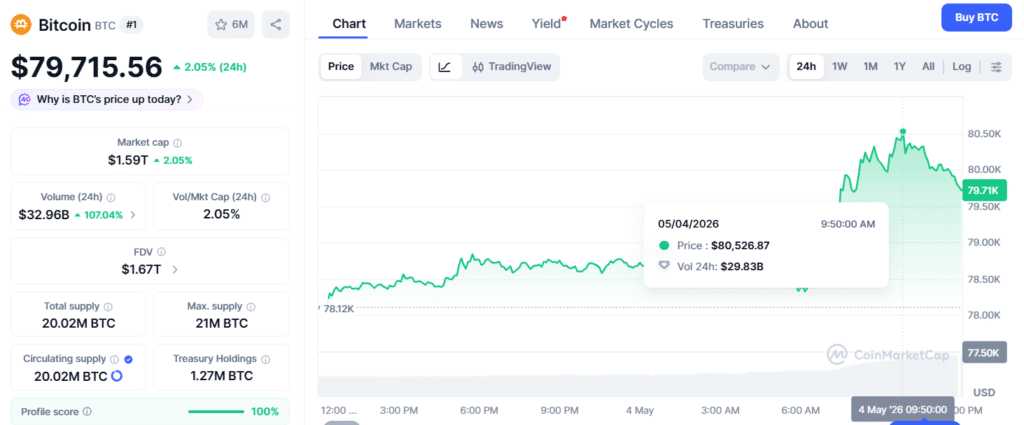
Task: Click the 80.5K peak point on chart
Action: click(x=903, y=131)
